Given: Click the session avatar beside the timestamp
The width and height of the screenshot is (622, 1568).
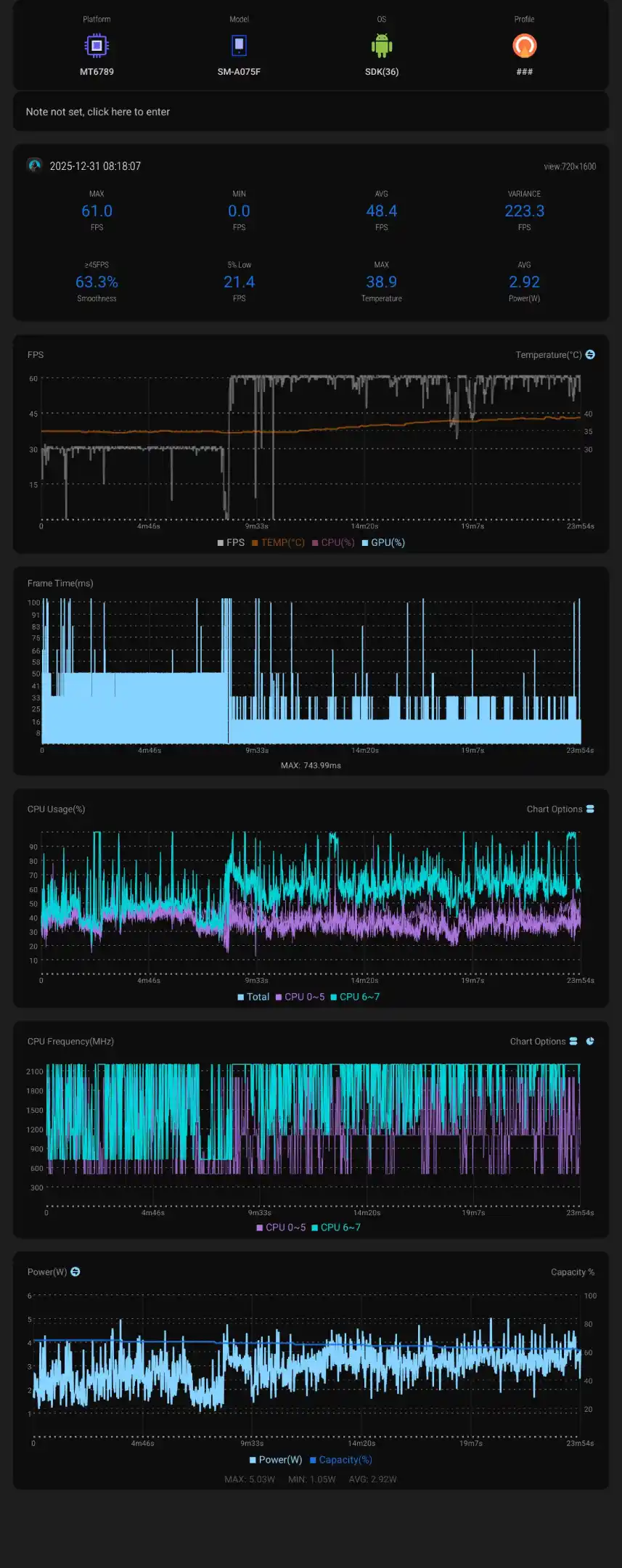Looking at the screenshot, I should pyautogui.click(x=34, y=166).
